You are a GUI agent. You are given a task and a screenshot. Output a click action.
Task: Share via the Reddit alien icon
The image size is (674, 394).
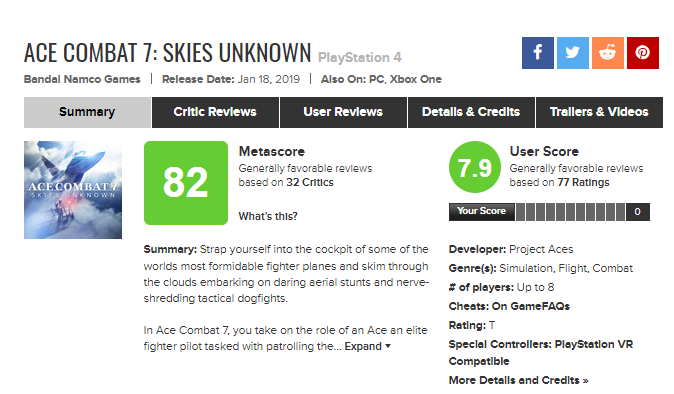pos(608,53)
